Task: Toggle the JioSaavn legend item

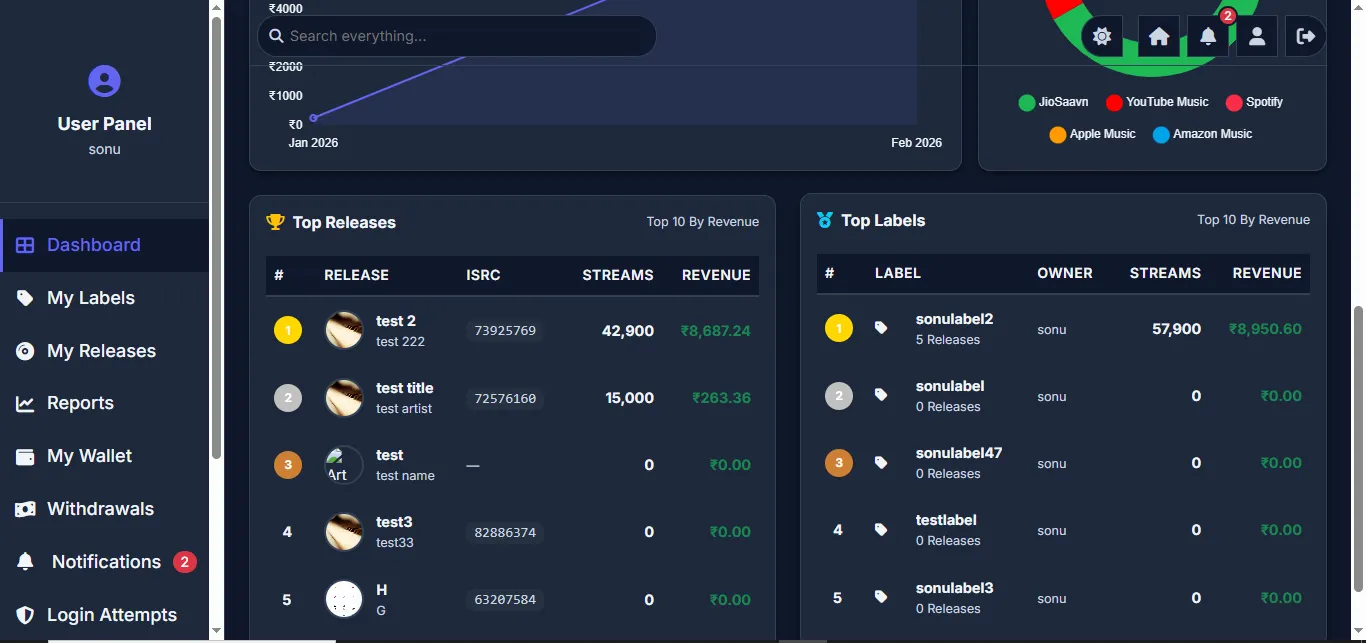Action: point(1053,102)
